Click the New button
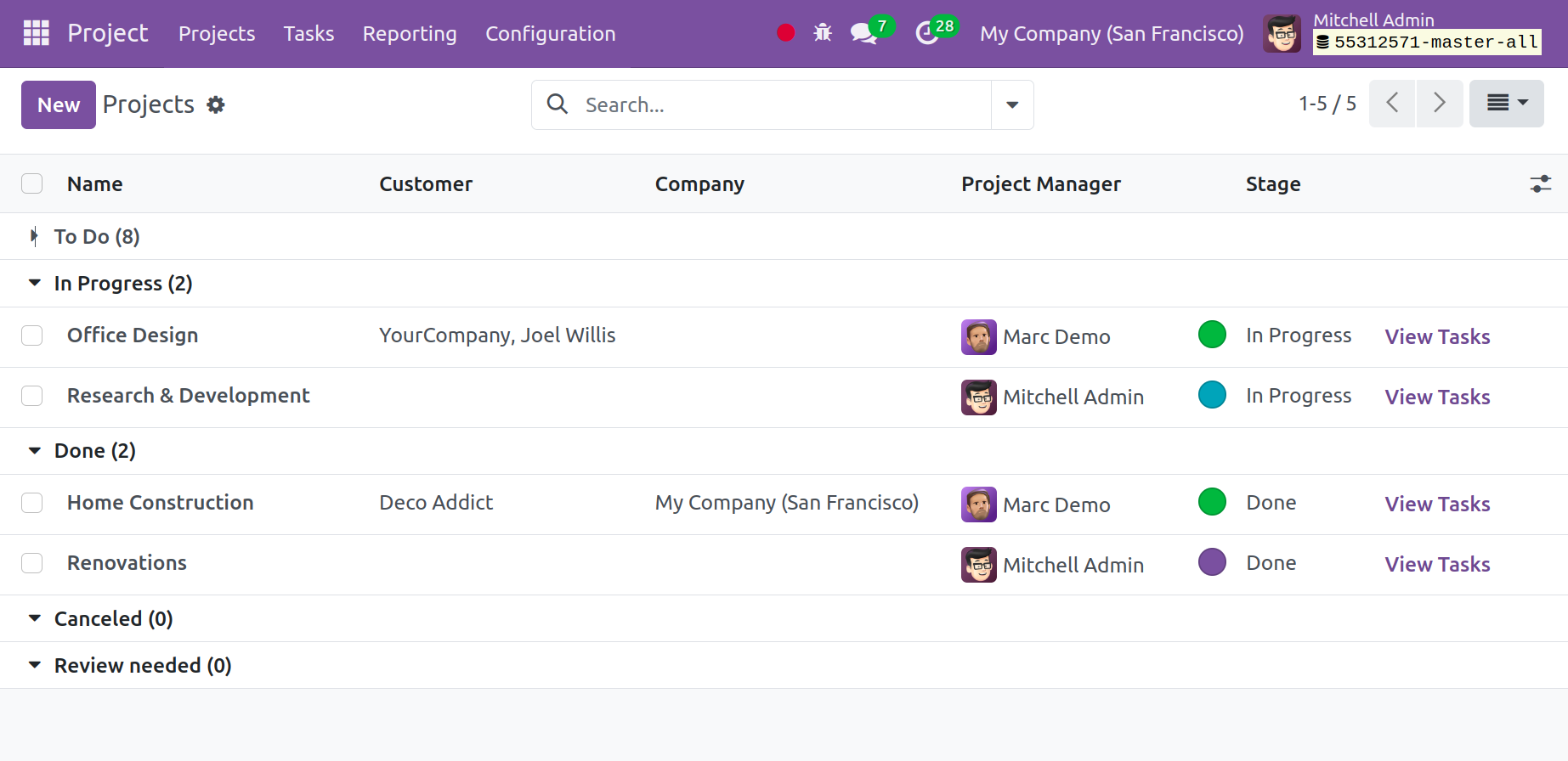1568x761 pixels. [x=59, y=104]
